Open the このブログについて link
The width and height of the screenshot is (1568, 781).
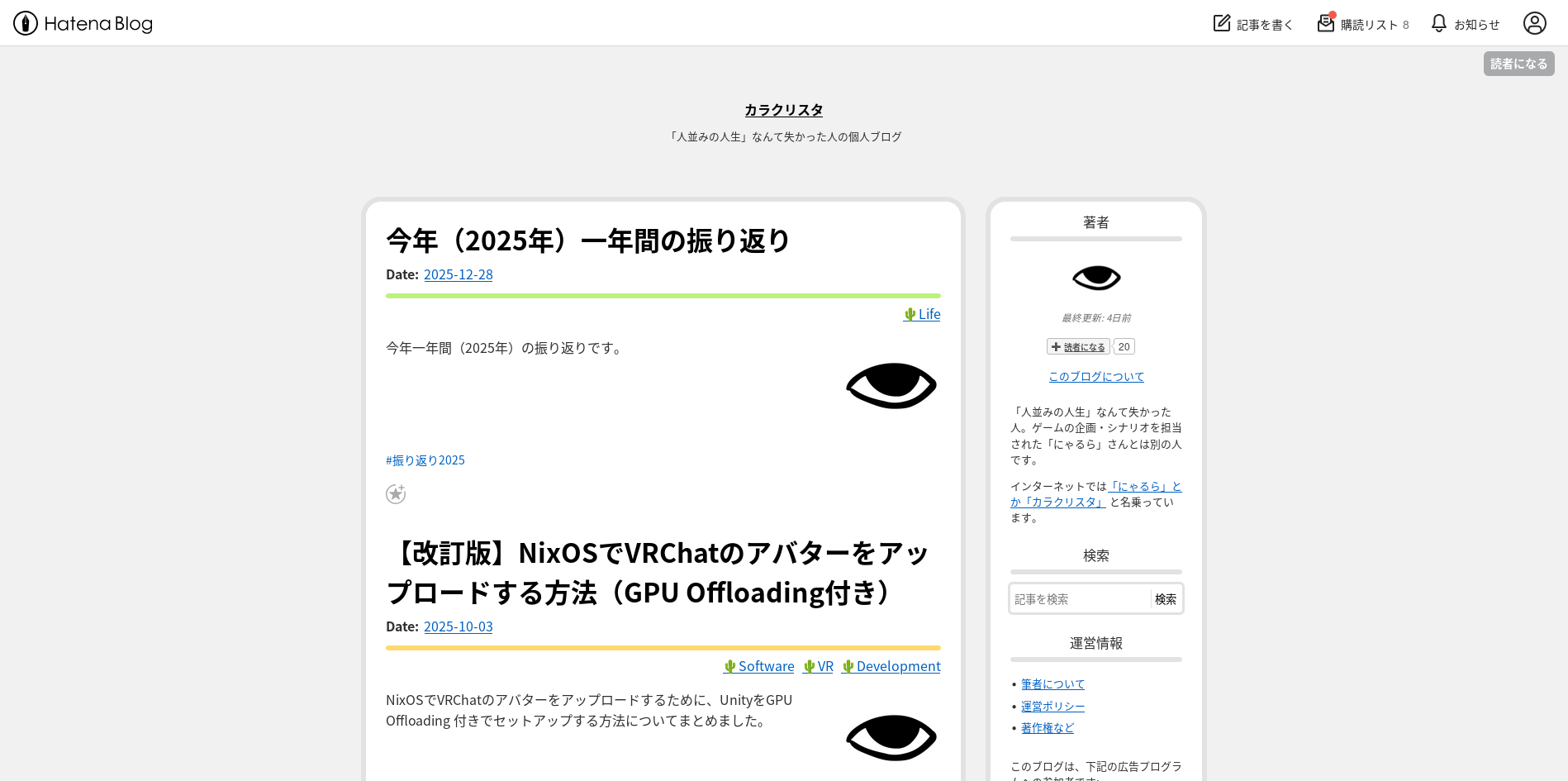[1096, 377]
